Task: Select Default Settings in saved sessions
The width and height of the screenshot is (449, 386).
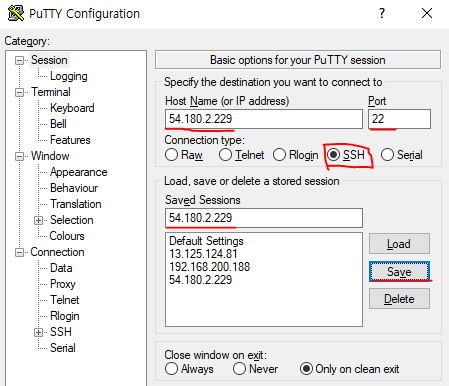Action: pos(206,241)
